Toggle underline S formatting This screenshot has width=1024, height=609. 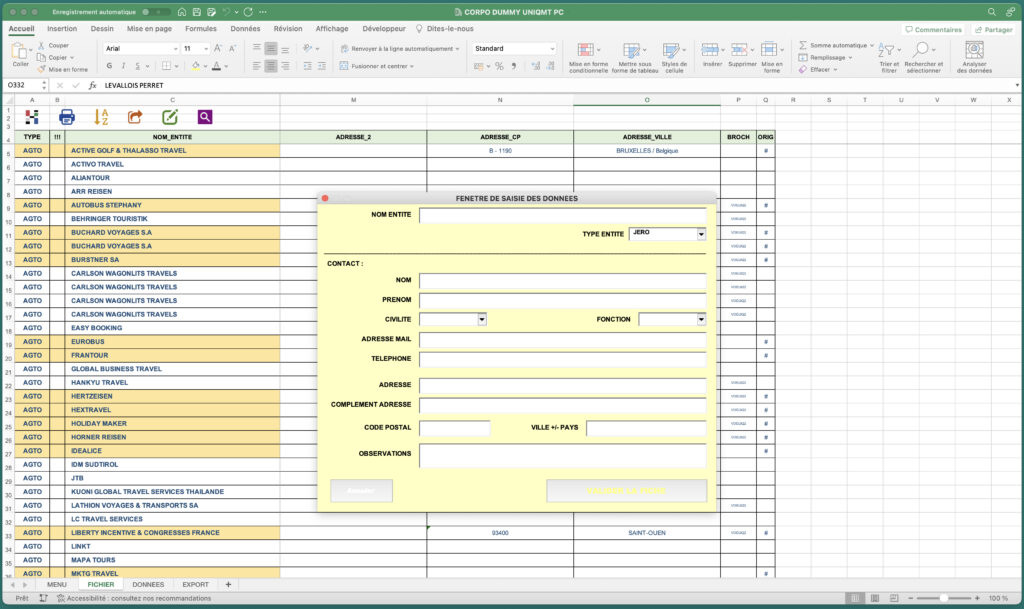pyautogui.click(x=138, y=66)
